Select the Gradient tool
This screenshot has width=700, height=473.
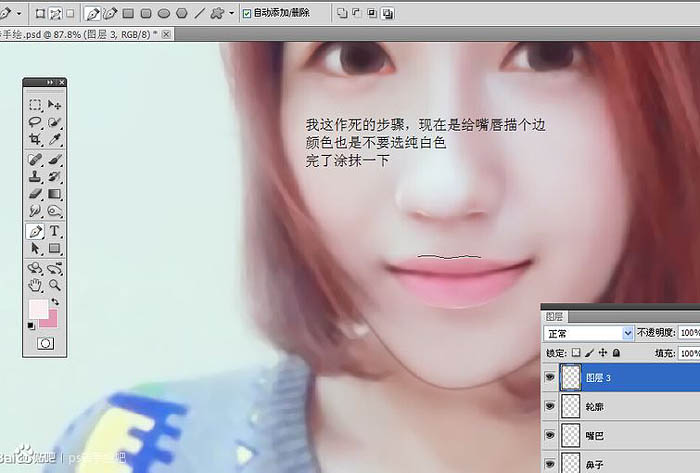[54, 194]
